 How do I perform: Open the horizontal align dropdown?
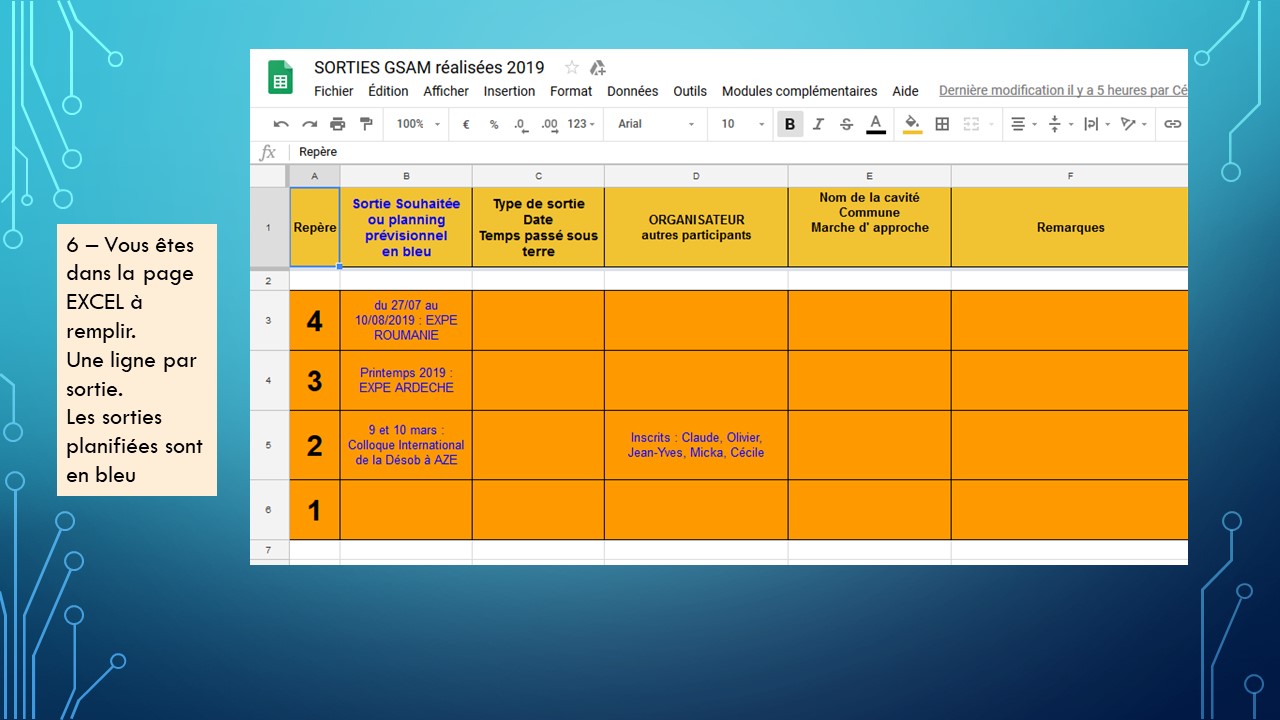(x=1023, y=124)
